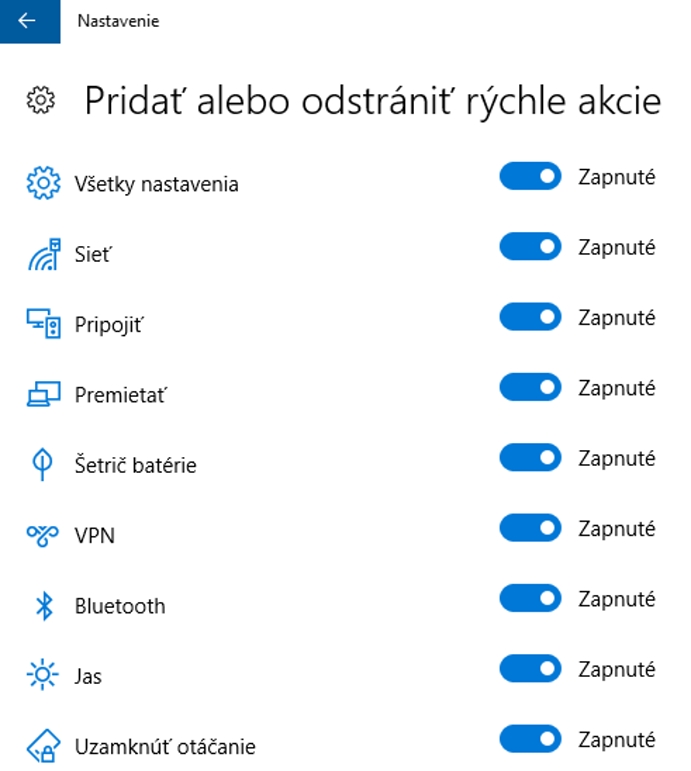Disable the Uzamknúť otáčanie toggle
Viewport: 691px width, 771px height.
tap(530, 739)
